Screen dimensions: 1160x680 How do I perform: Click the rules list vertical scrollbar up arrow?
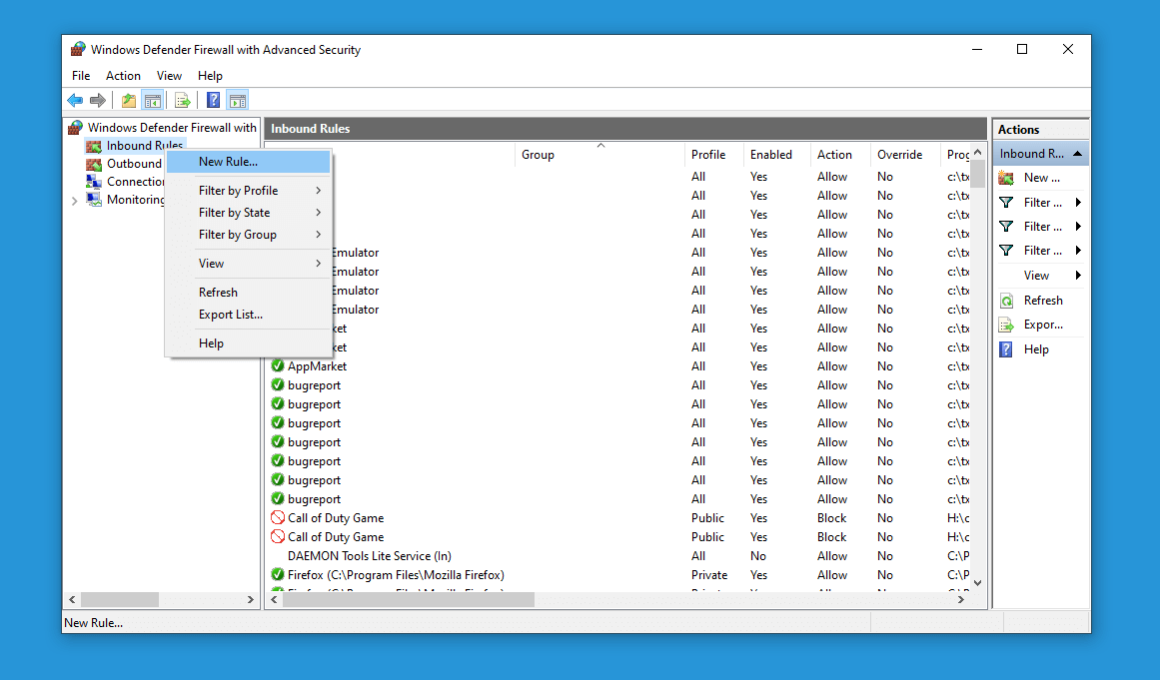coord(978,152)
